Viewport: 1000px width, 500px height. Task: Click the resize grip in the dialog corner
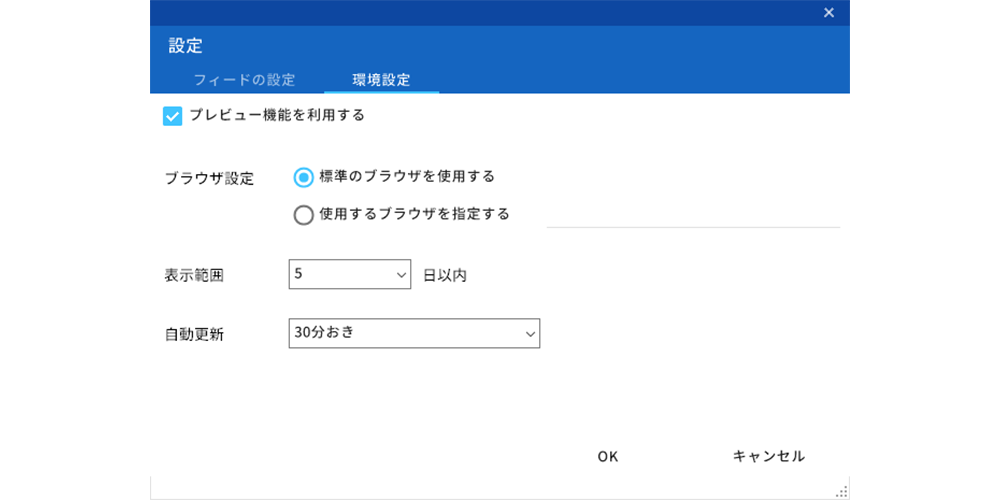pos(842,491)
